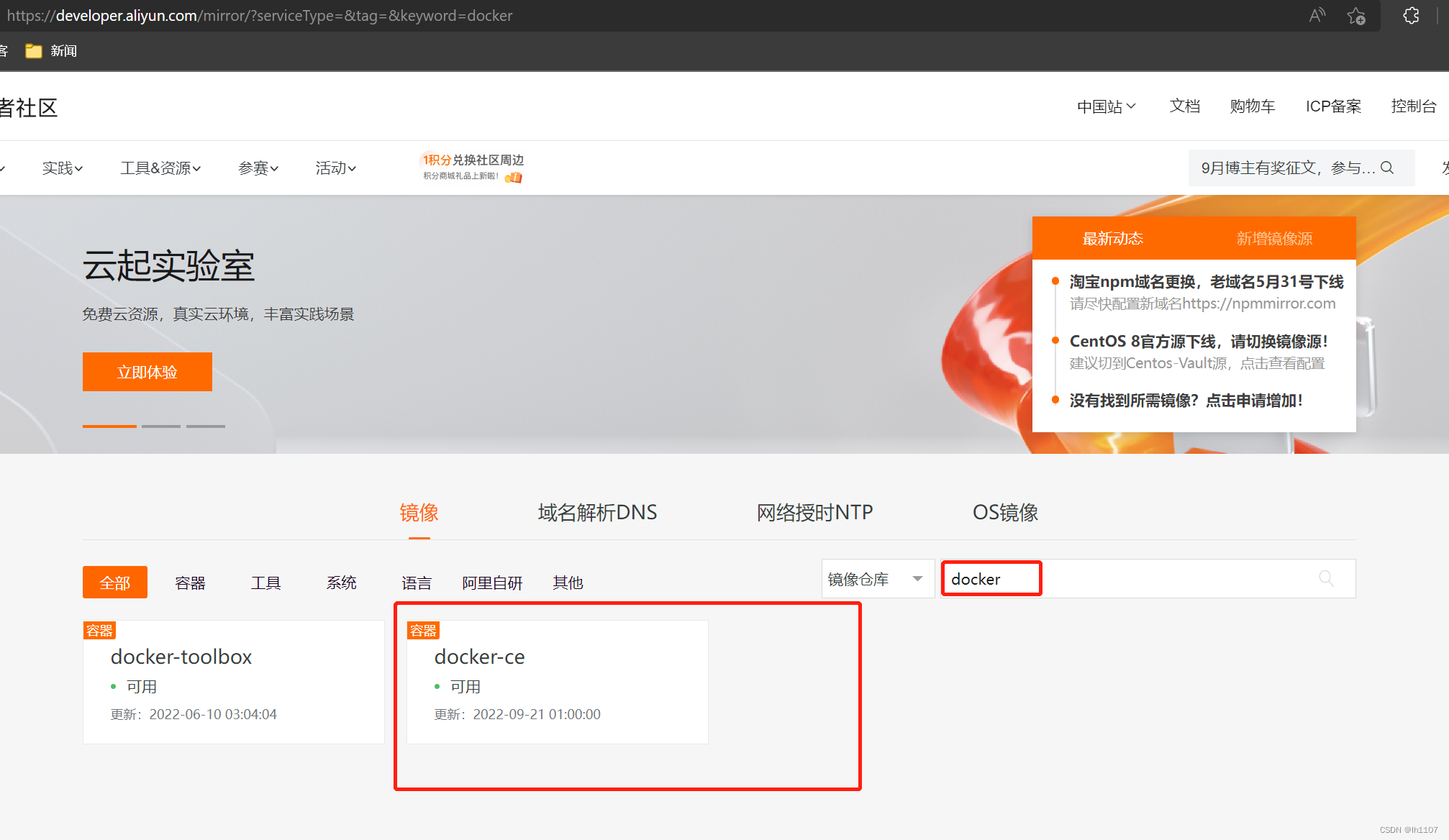Click 更新: 2022-09-21 01:00:00 timestamp
Viewport: 1449px width, 840px height.
(x=517, y=714)
